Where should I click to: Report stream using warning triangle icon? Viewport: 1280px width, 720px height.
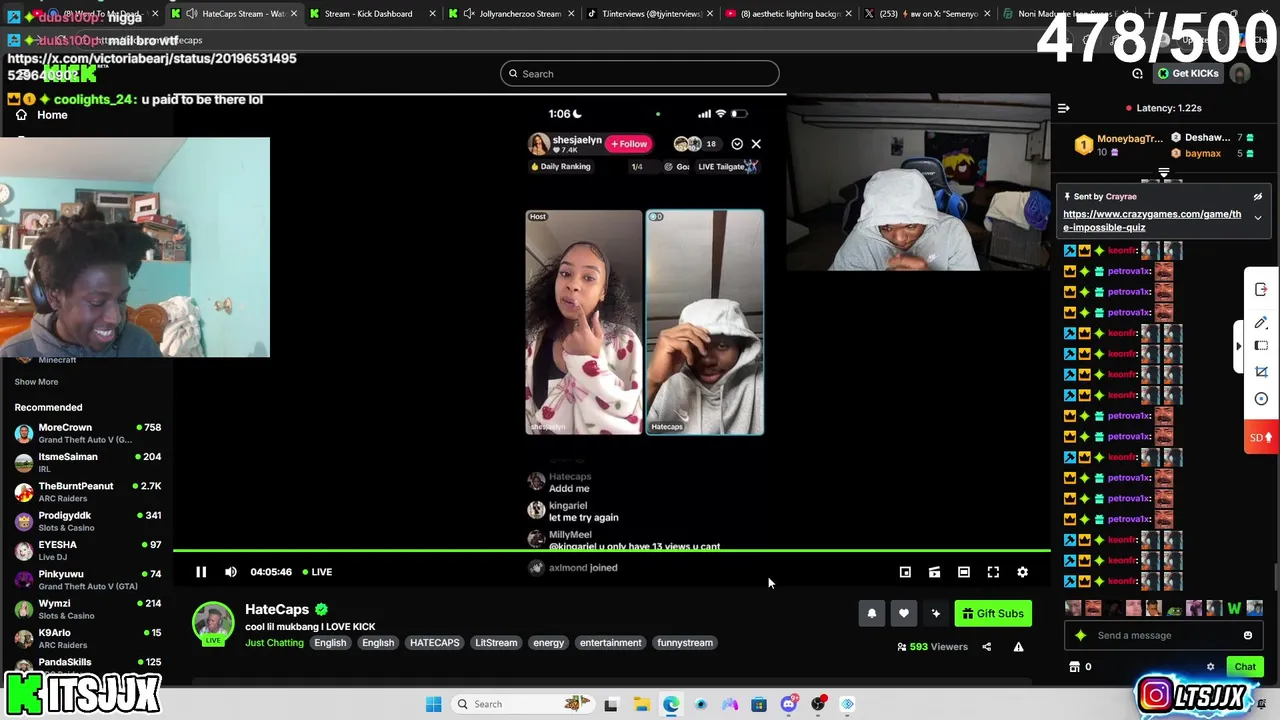point(1018,647)
